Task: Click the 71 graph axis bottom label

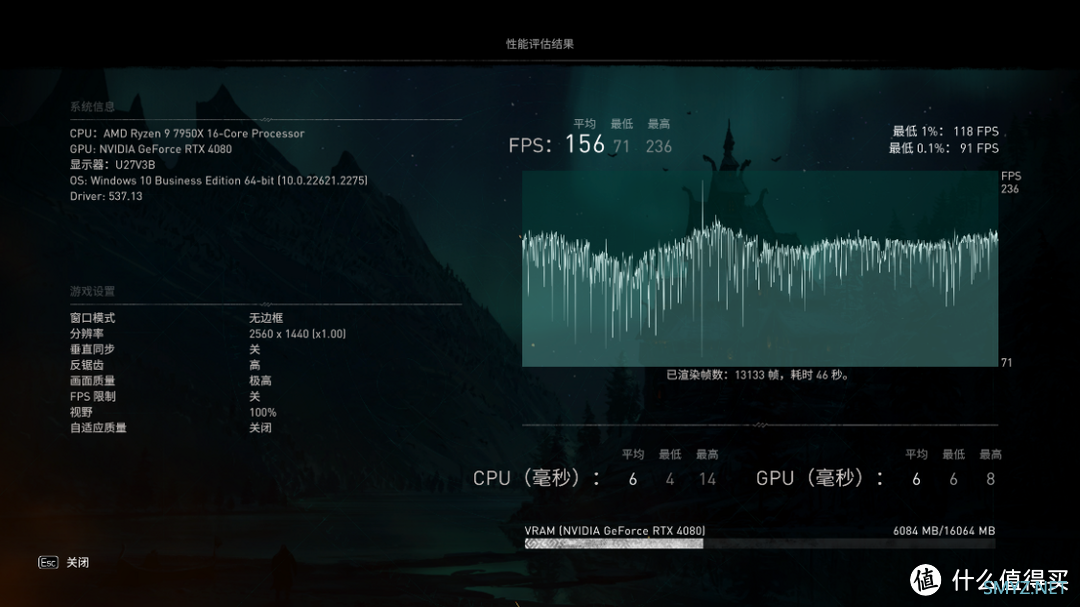Action: pyautogui.click(x=1006, y=362)
